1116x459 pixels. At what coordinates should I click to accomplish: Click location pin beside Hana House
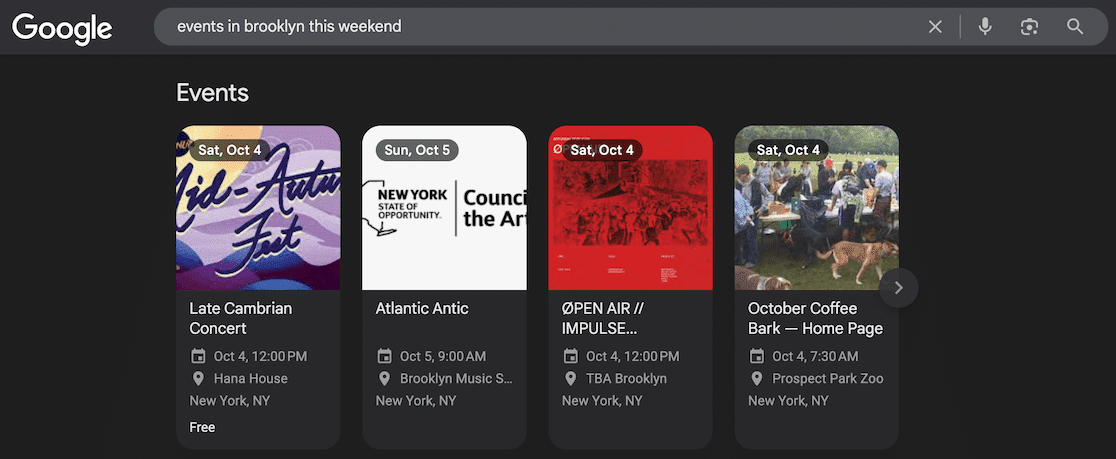pyautogui.click(x=198, y=379)
